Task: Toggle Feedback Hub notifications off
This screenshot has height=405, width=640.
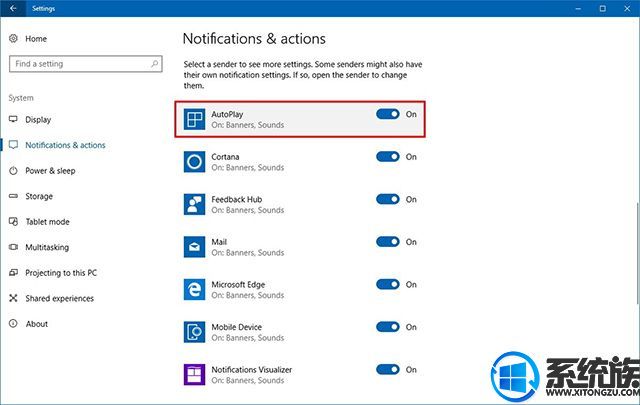Action: [x=388, y=199]
